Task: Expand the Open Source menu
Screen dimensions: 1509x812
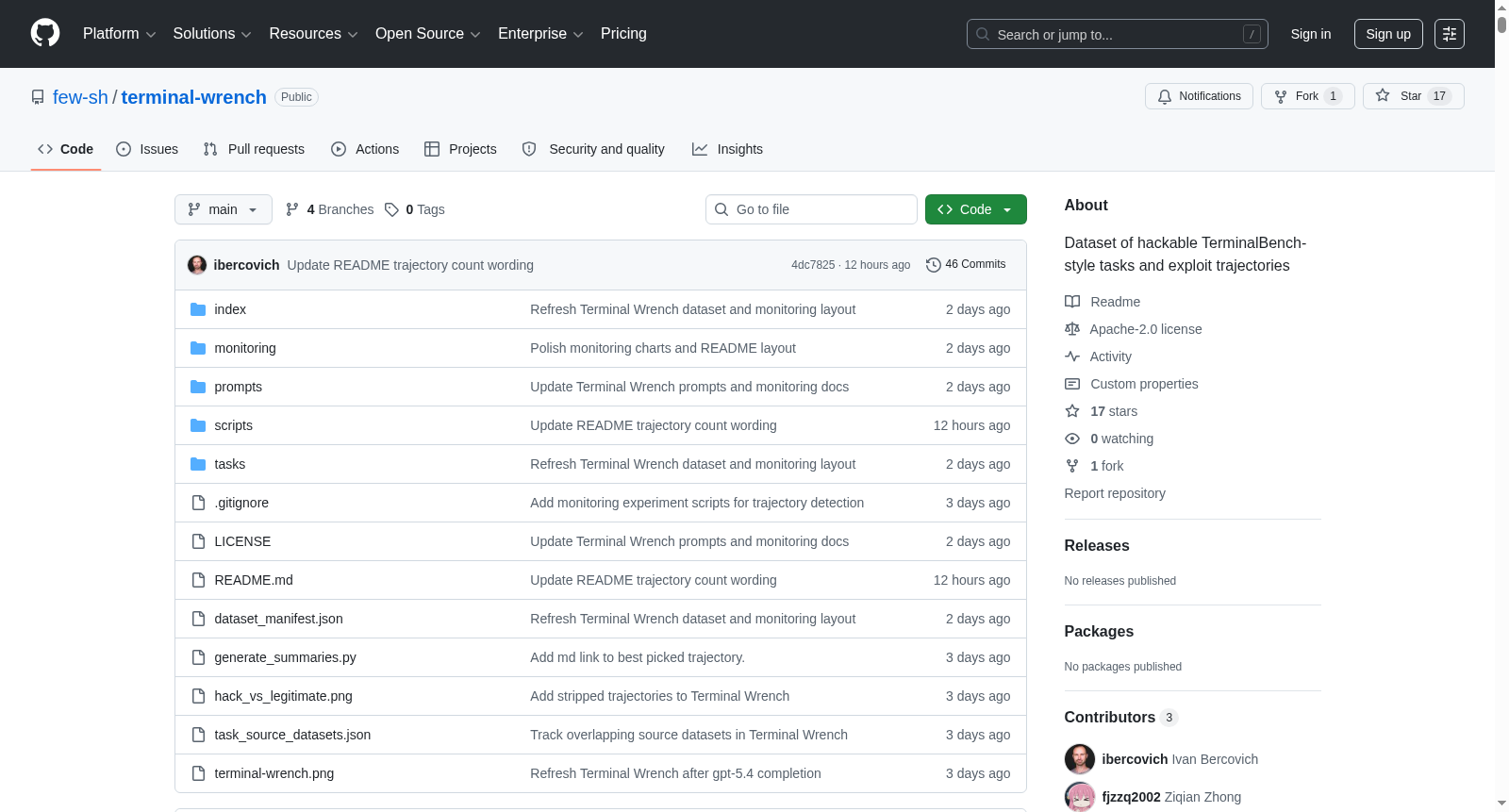Action: [428, 34]
